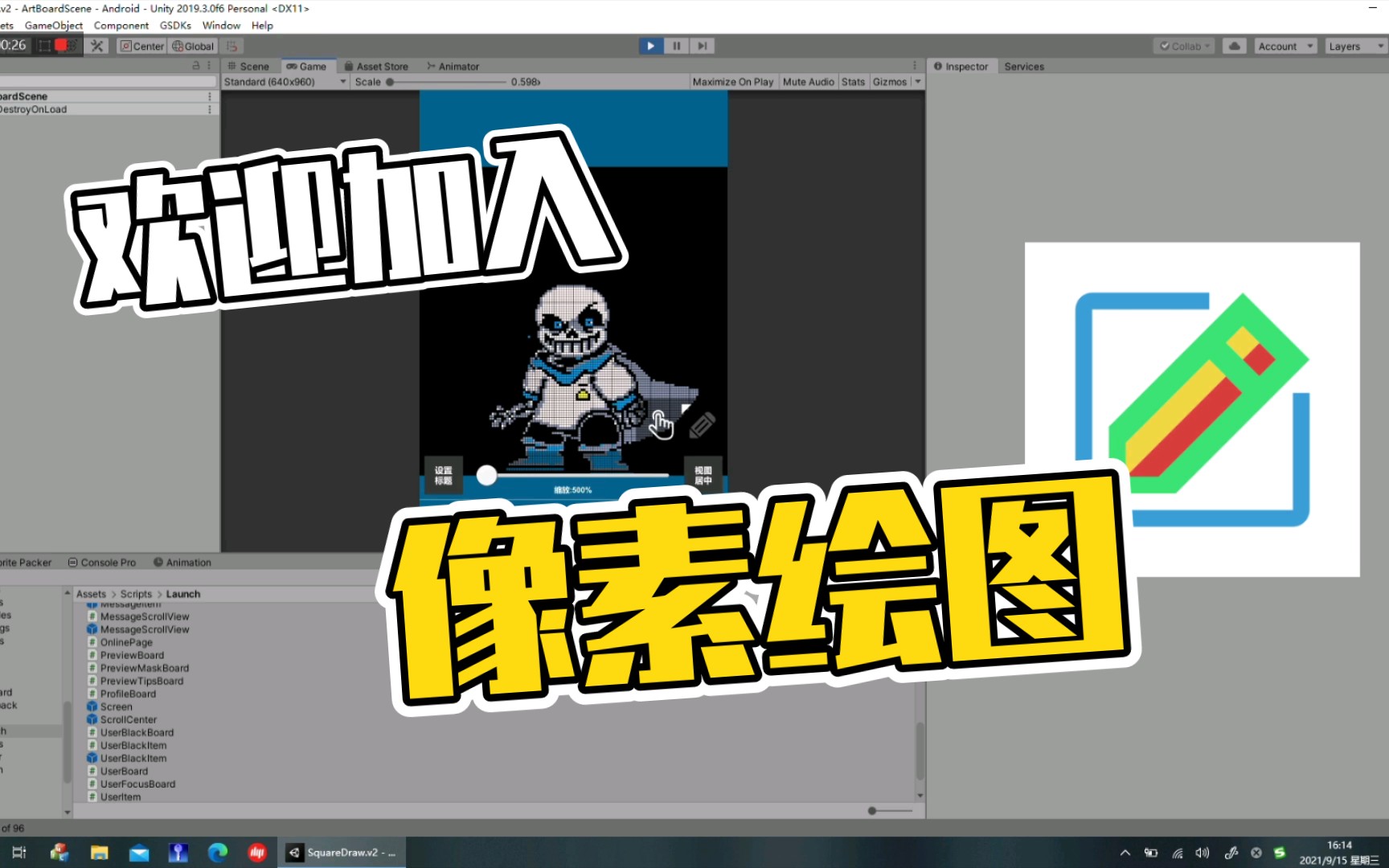Click the Stats button in Game view
Viewport: 1389px width, 868px height.
853,81
